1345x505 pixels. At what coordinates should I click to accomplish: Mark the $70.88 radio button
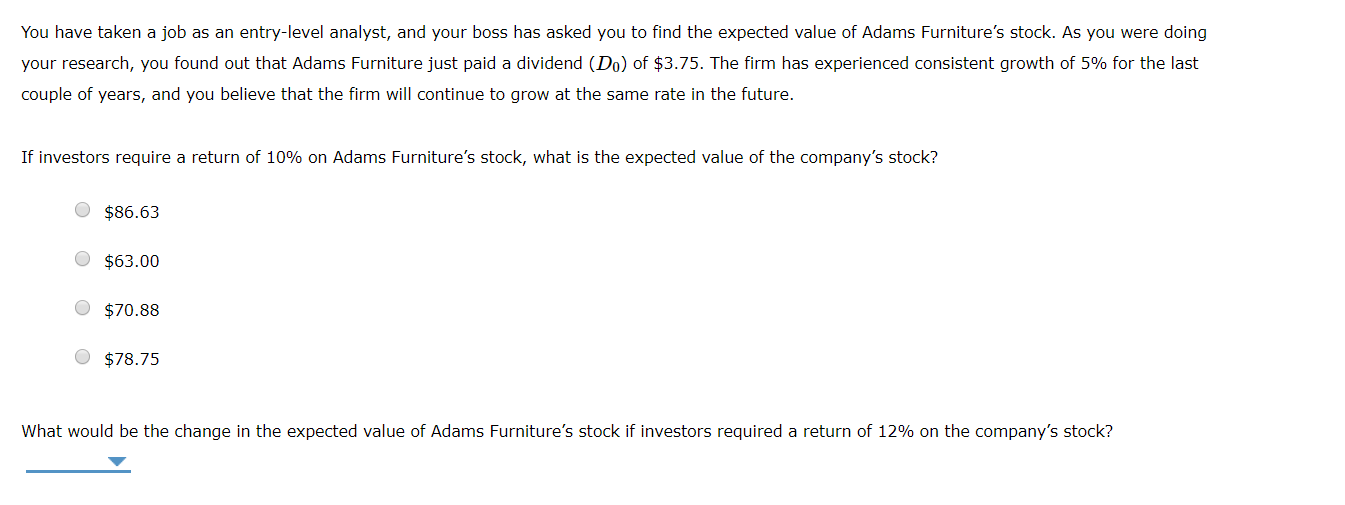(x=83, y=308)
